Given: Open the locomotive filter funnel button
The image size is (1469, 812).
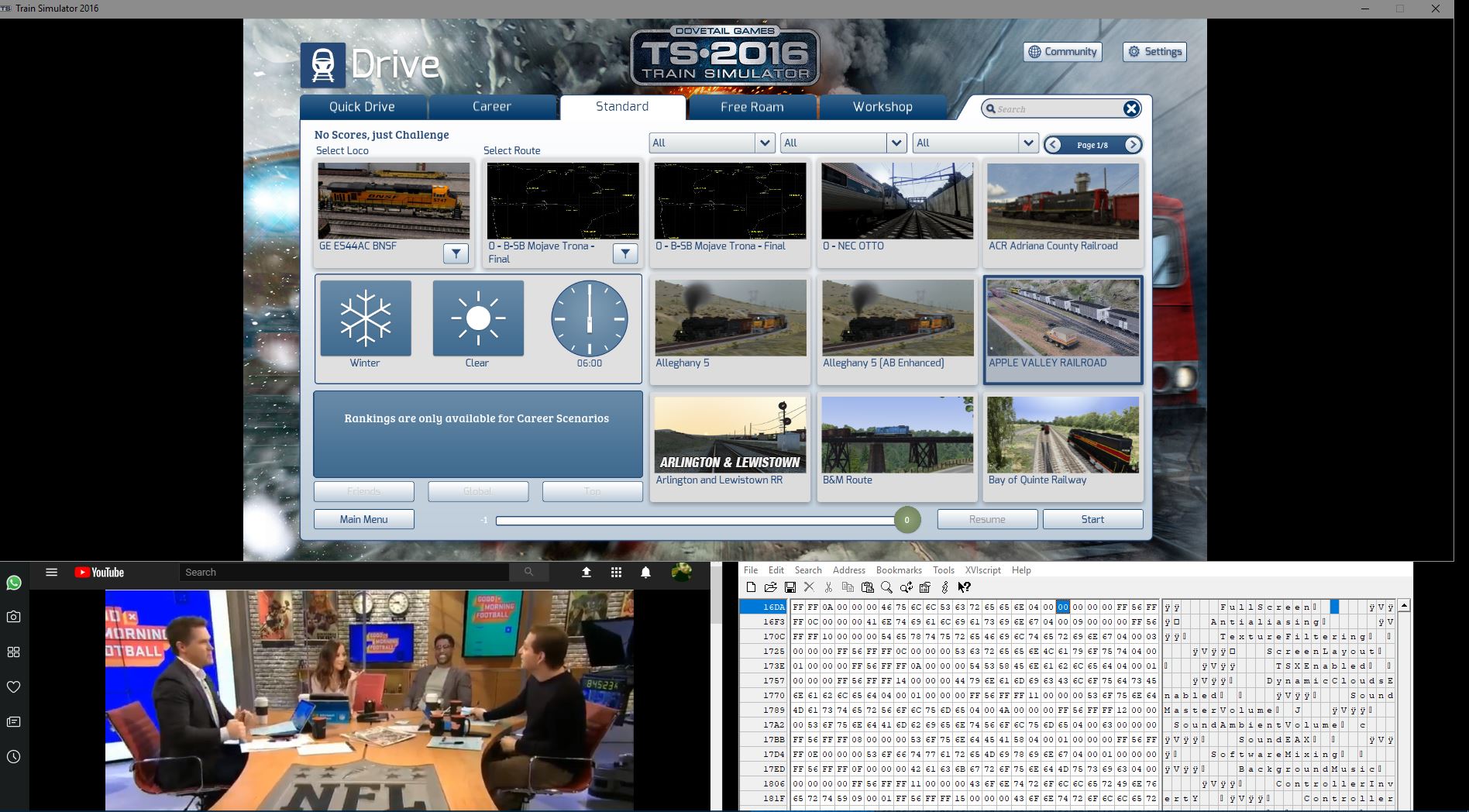Looking at the screenshot, I should coord(456,253).
